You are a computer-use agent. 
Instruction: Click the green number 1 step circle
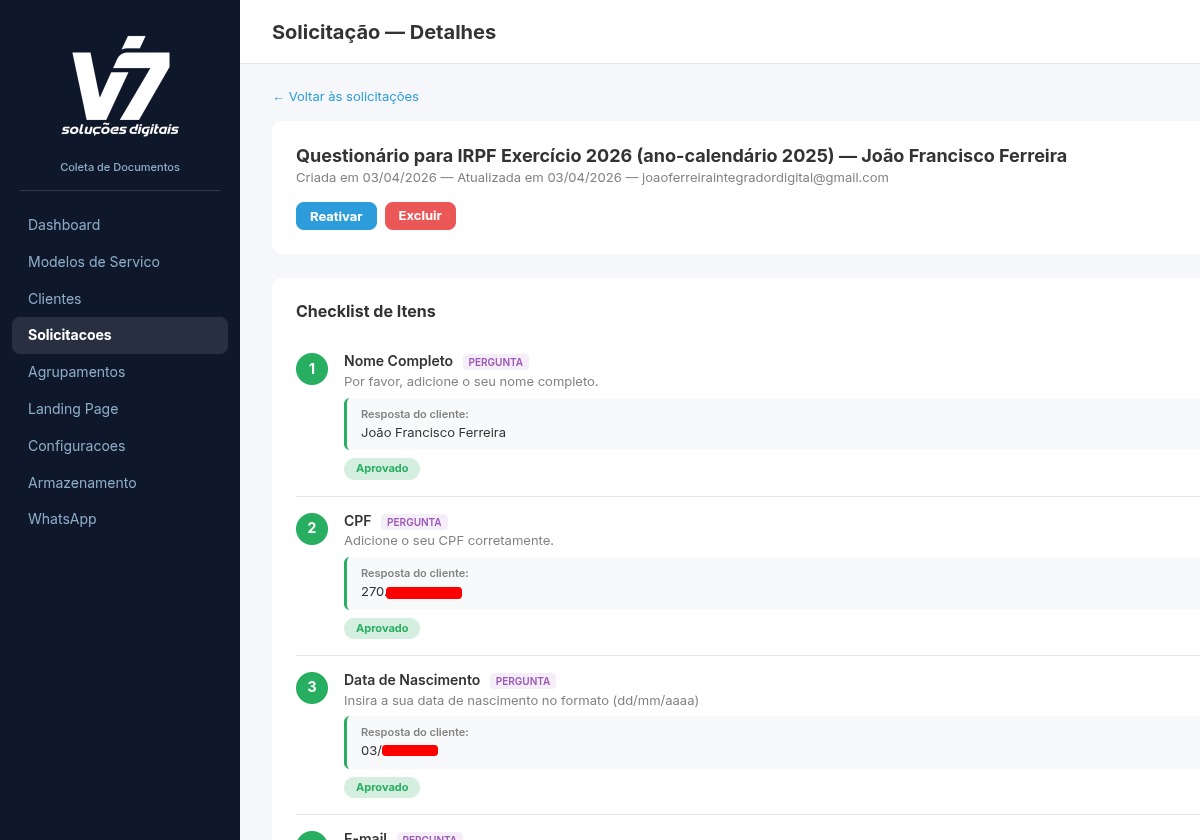tap(312, 369)
